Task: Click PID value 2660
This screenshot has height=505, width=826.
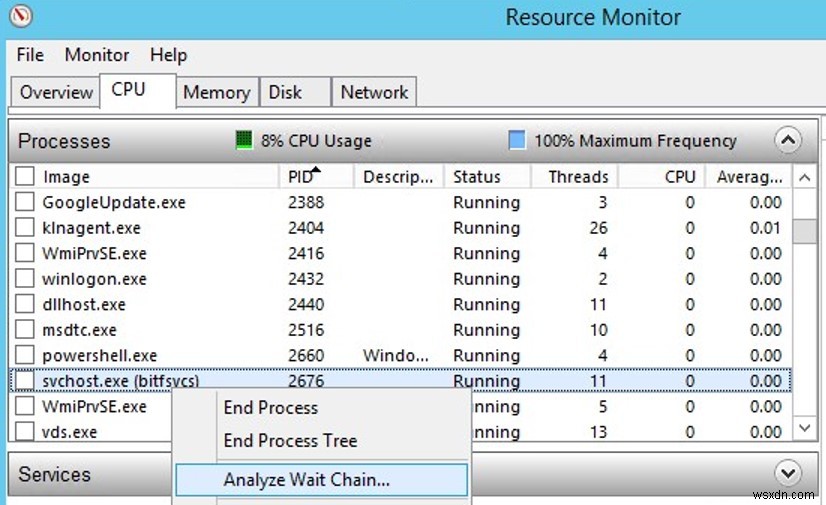Action: click(x=306, y=355)
